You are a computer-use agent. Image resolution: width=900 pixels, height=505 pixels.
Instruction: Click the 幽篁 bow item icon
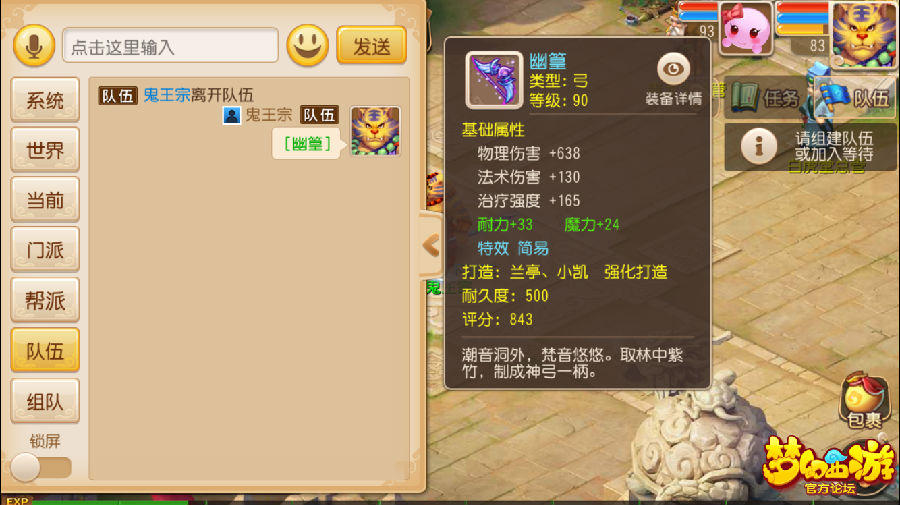coord(494,80)
